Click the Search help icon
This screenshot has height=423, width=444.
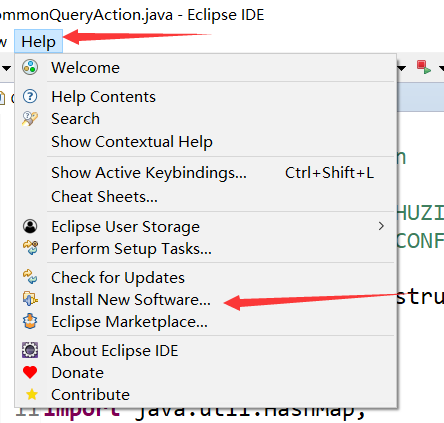tap(30, 119)
